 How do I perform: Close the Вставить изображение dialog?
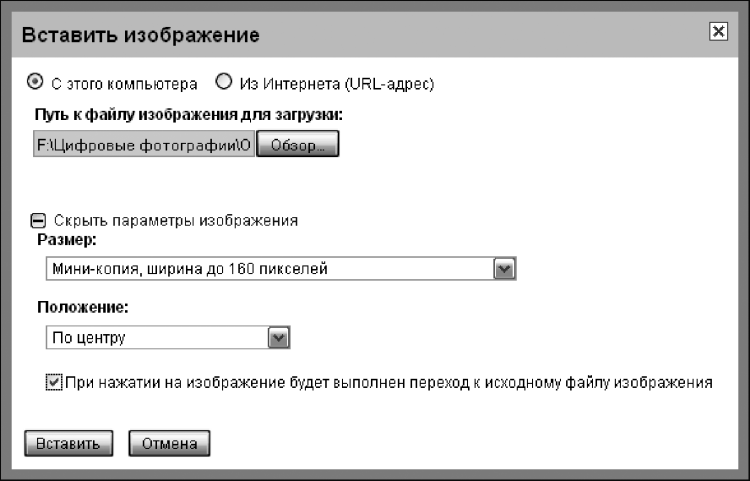(x=717, y=32)
